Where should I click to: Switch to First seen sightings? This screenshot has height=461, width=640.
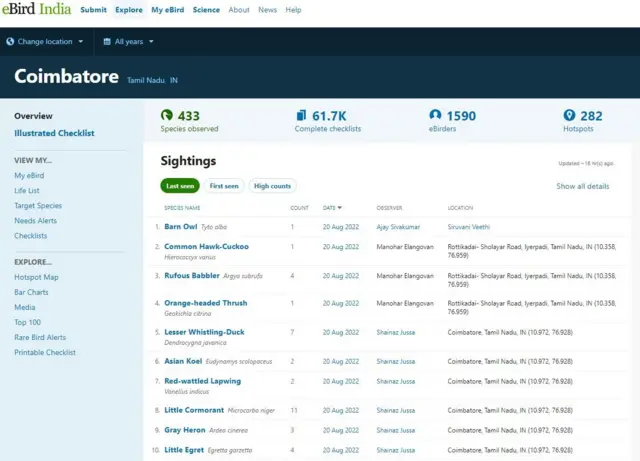coord(224,186)
